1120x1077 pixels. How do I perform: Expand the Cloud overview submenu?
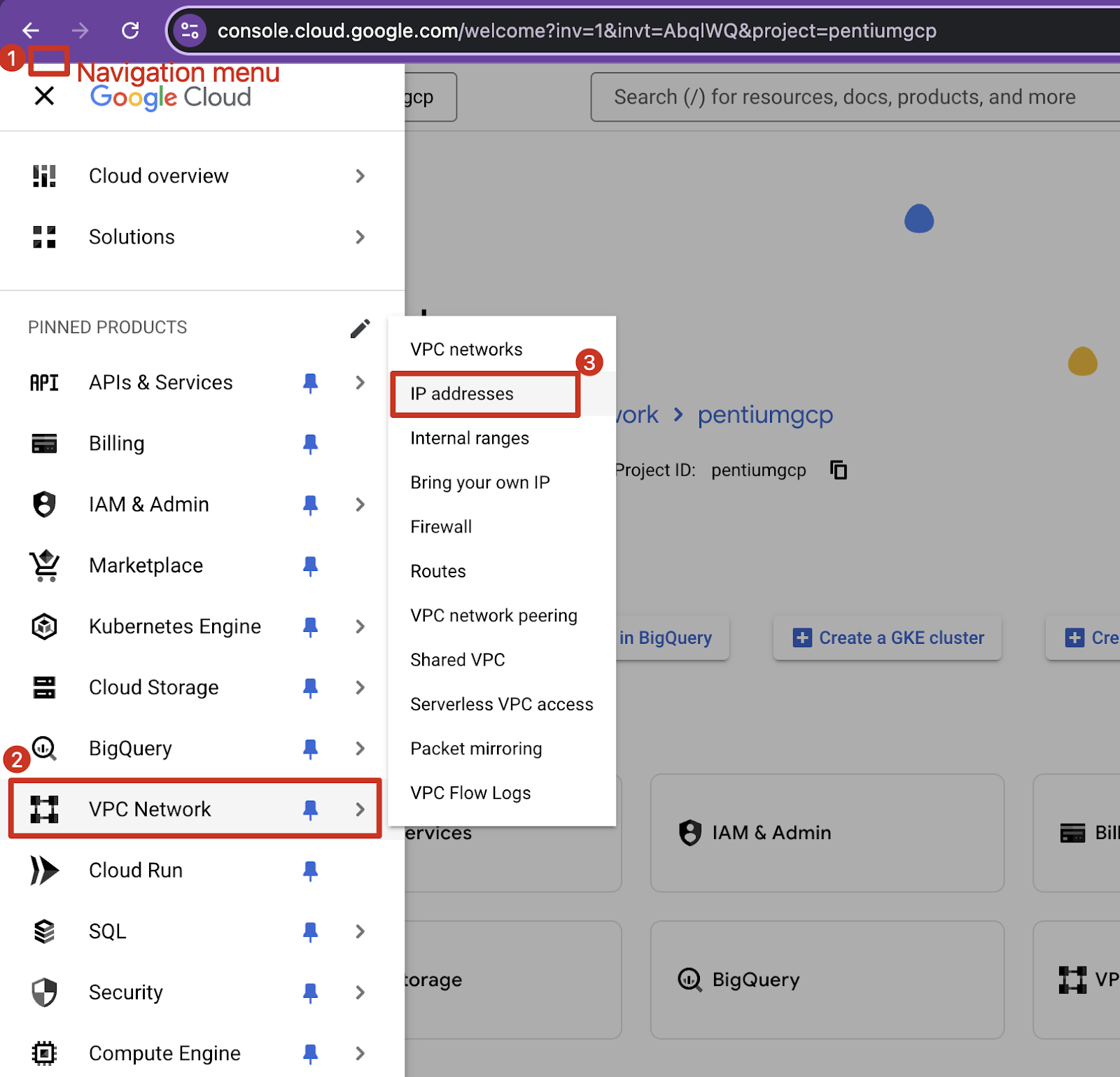pyautogui.click(x=360, y=176)
